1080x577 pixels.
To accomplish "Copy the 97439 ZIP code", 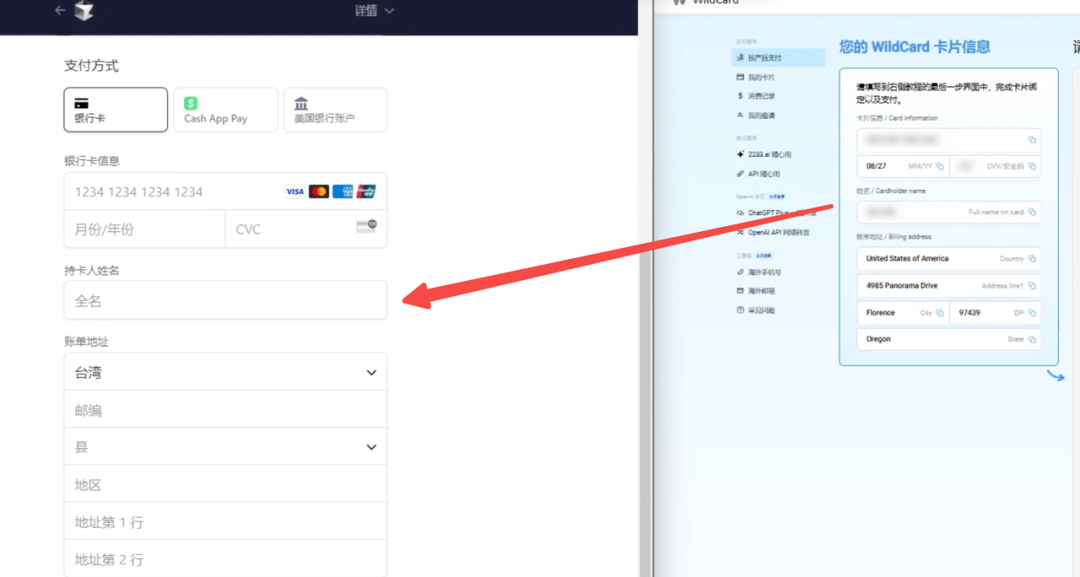I will [x=1032, y=313].
